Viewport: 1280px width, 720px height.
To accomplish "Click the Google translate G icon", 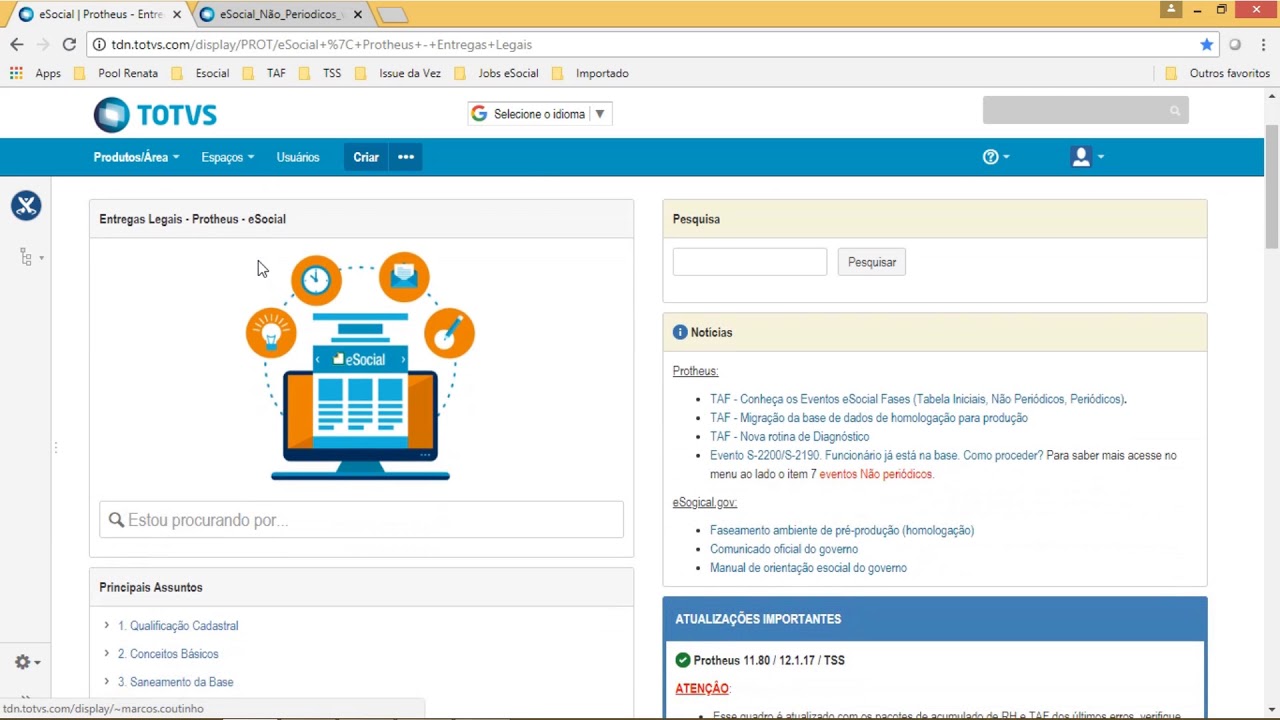I will coord(479,114).
